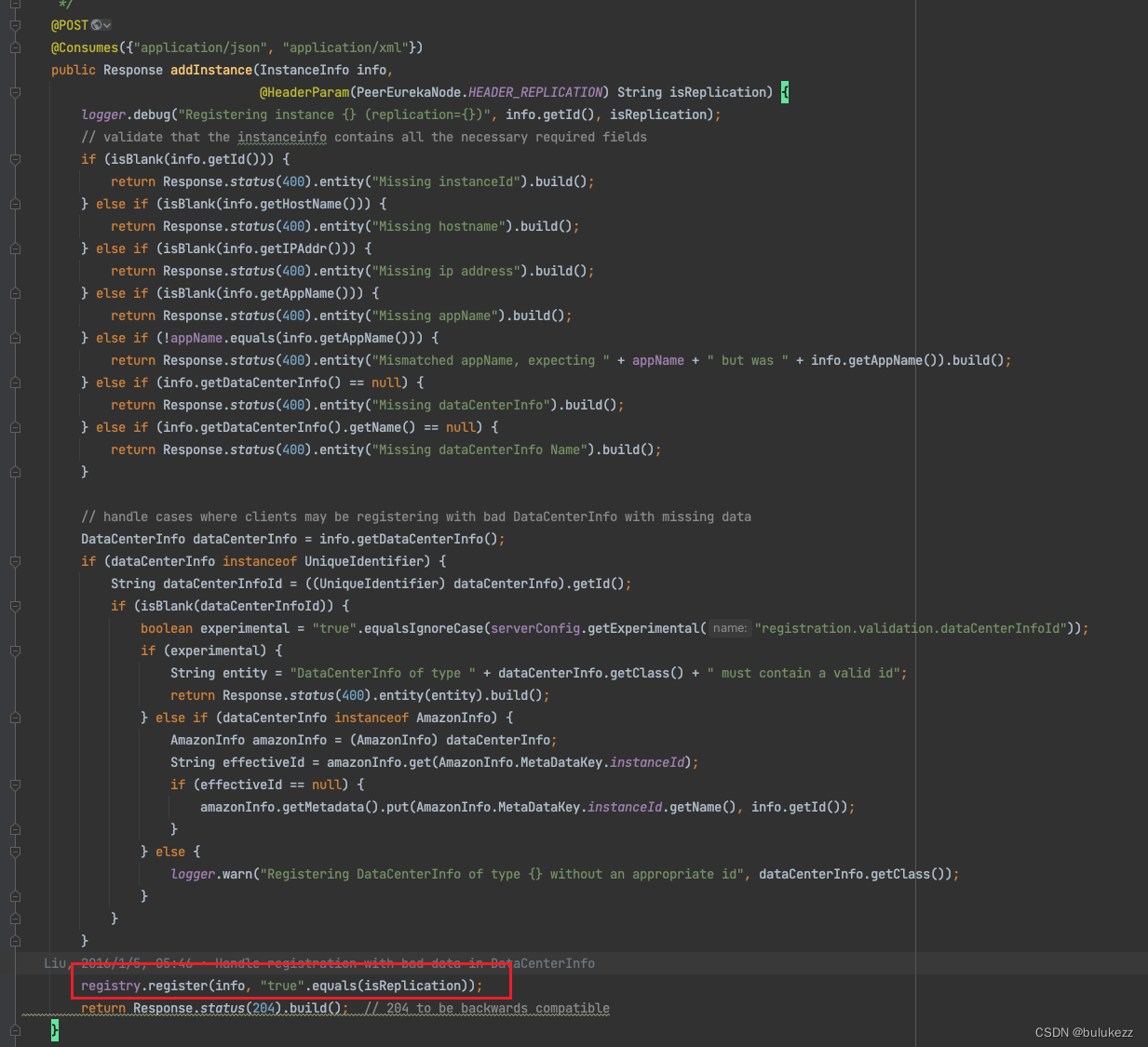Click underlined word 'instanceinfo' in comment
This screenshot has height=1047, width=1148.
(x=282, y=137)
